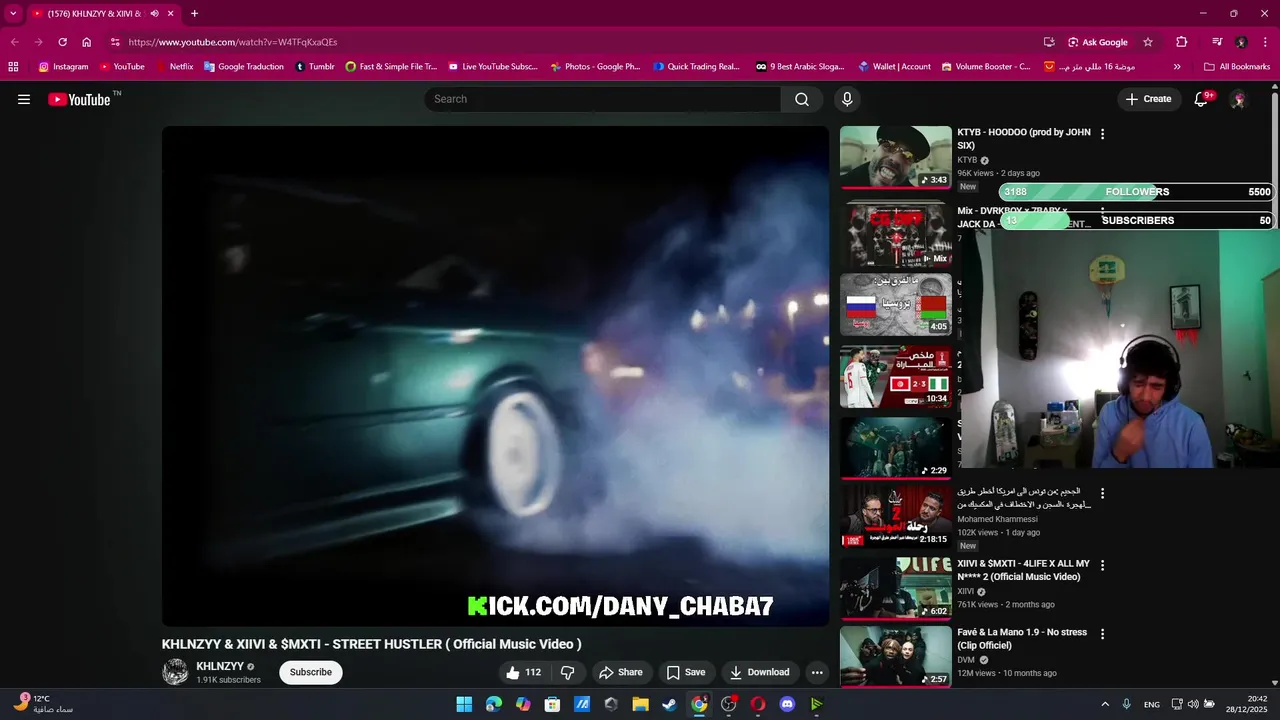Open the Tumblr bookmark
Screen dimensions: 1280x720
coord(314,67)
